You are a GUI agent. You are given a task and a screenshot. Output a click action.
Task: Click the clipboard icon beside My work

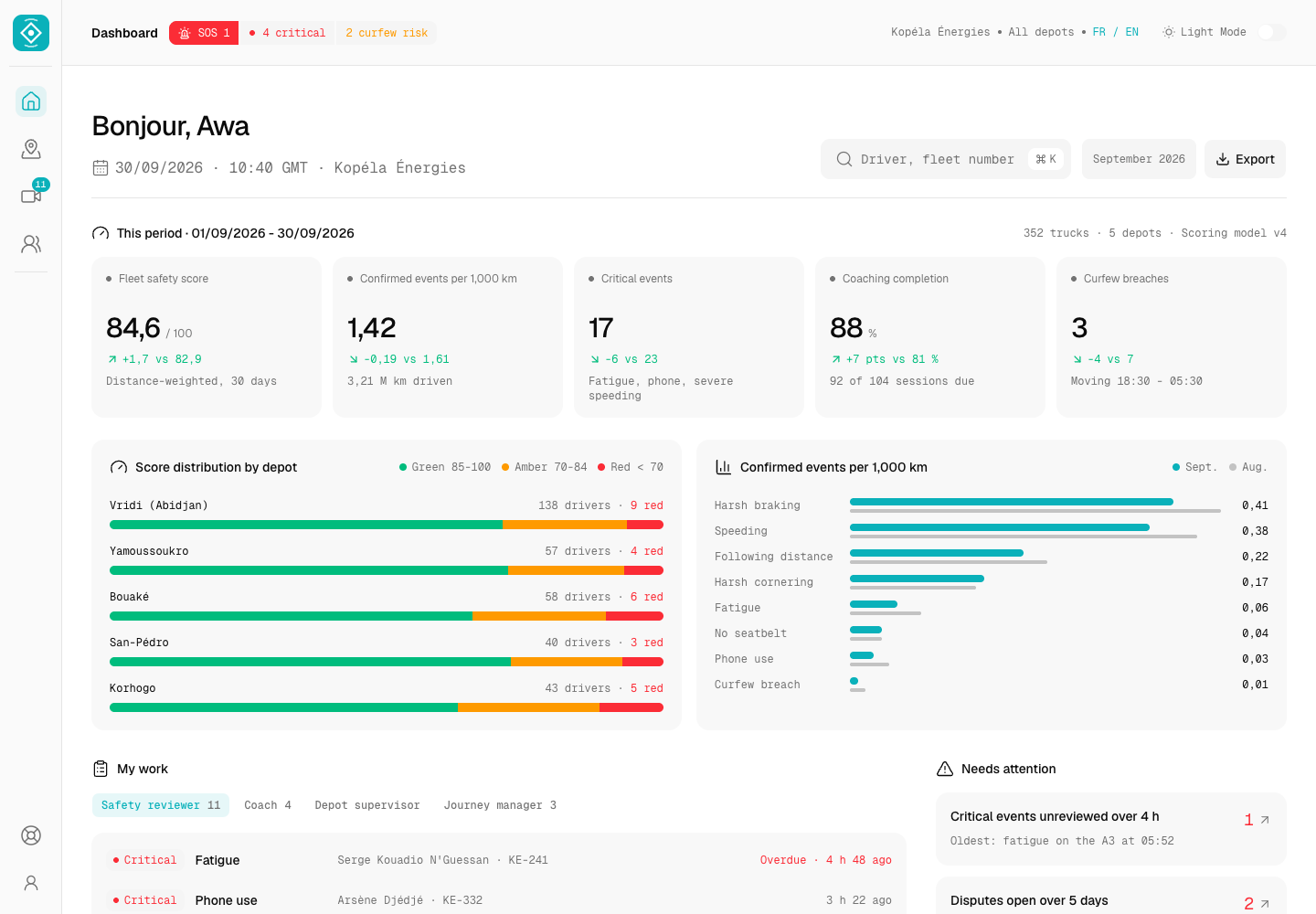pyautogui.click(x=101, y=769)
